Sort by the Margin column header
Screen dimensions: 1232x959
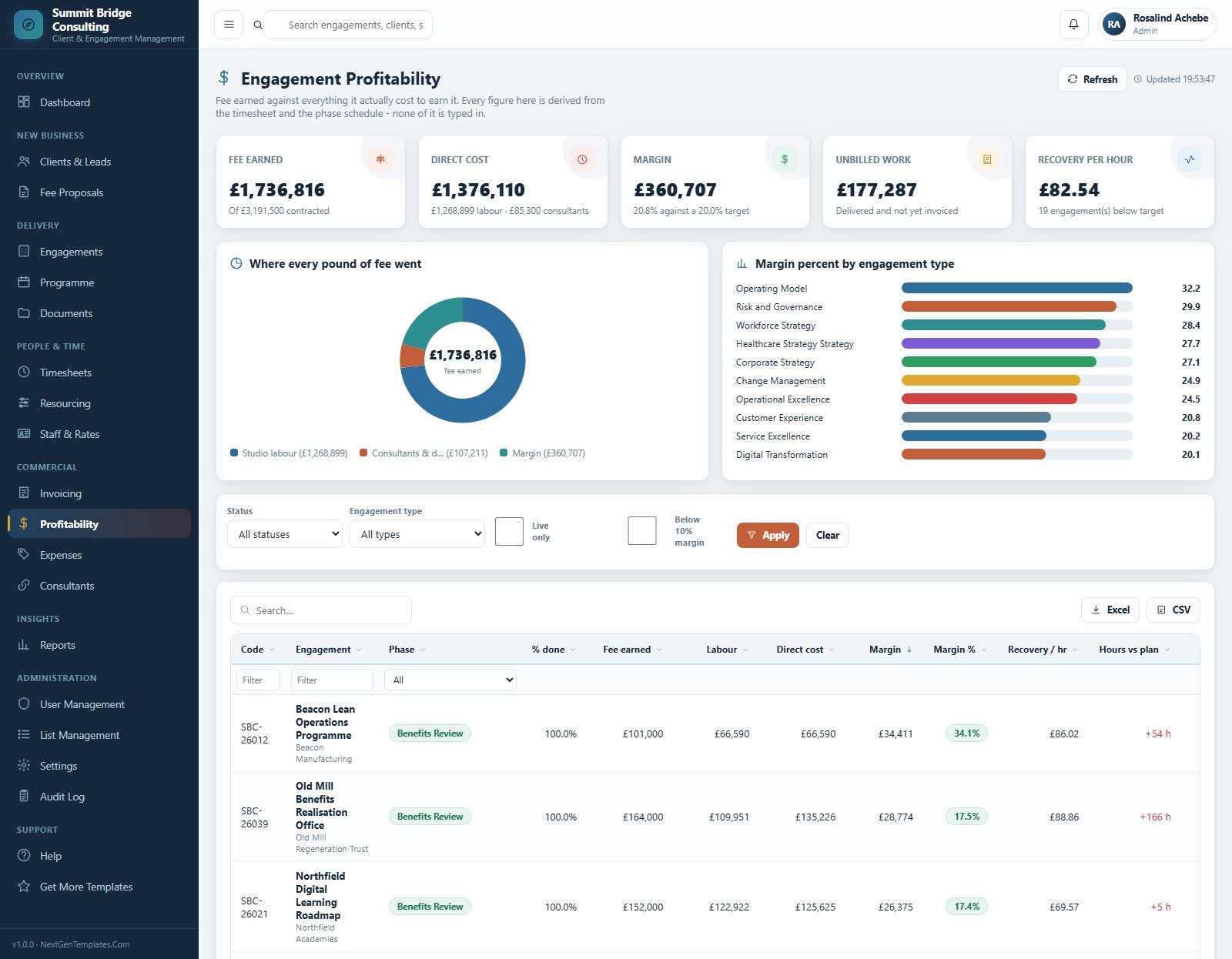click(890, 650)
